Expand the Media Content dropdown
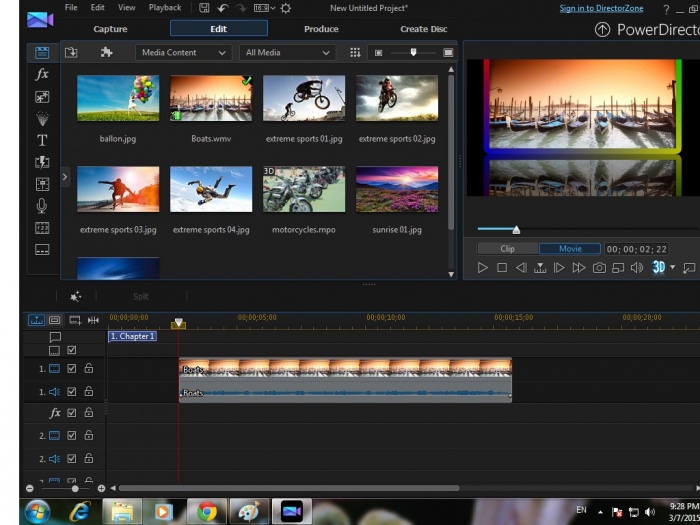Screen dimensions: 700x525 click(x=183, y=52)
